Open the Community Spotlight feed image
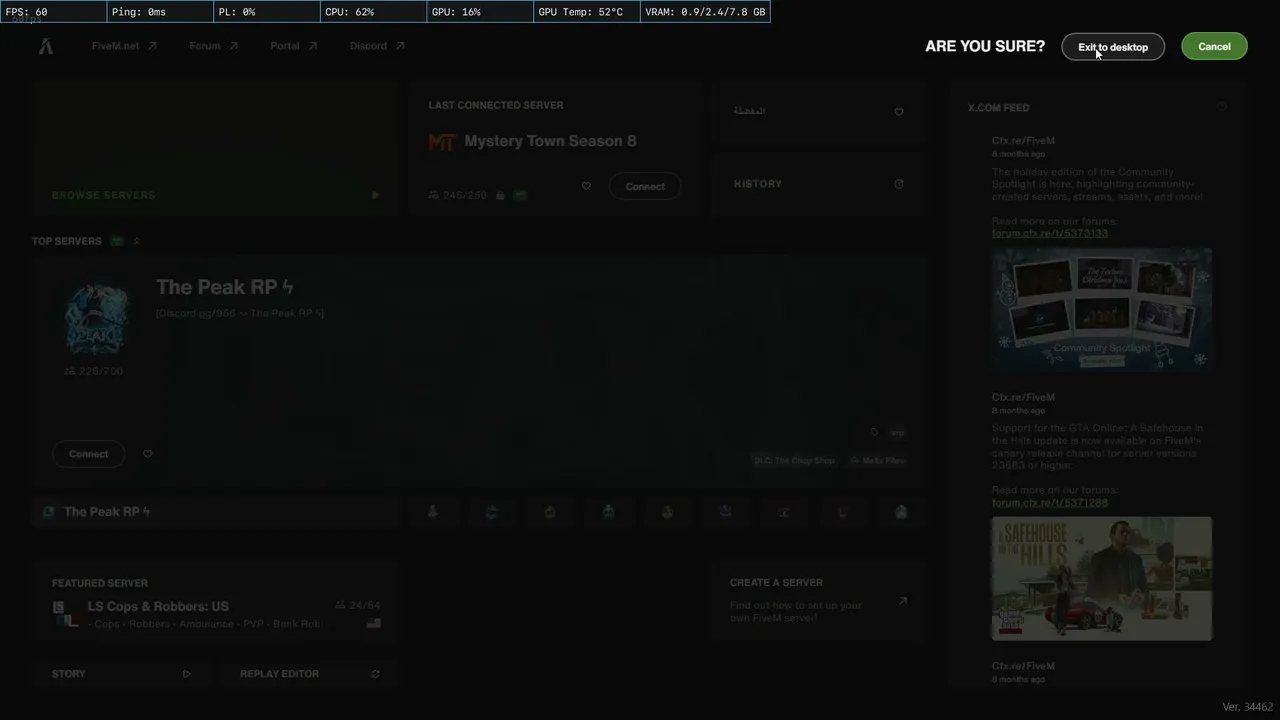 point(1102,310)
